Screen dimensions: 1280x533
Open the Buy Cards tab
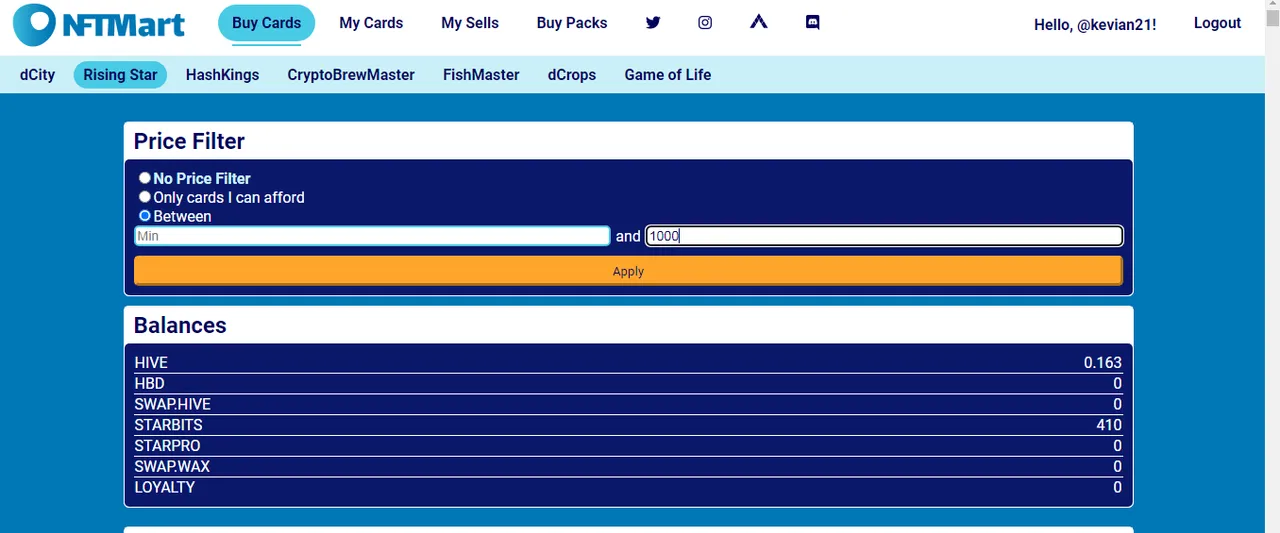click(x=266, y=23)
